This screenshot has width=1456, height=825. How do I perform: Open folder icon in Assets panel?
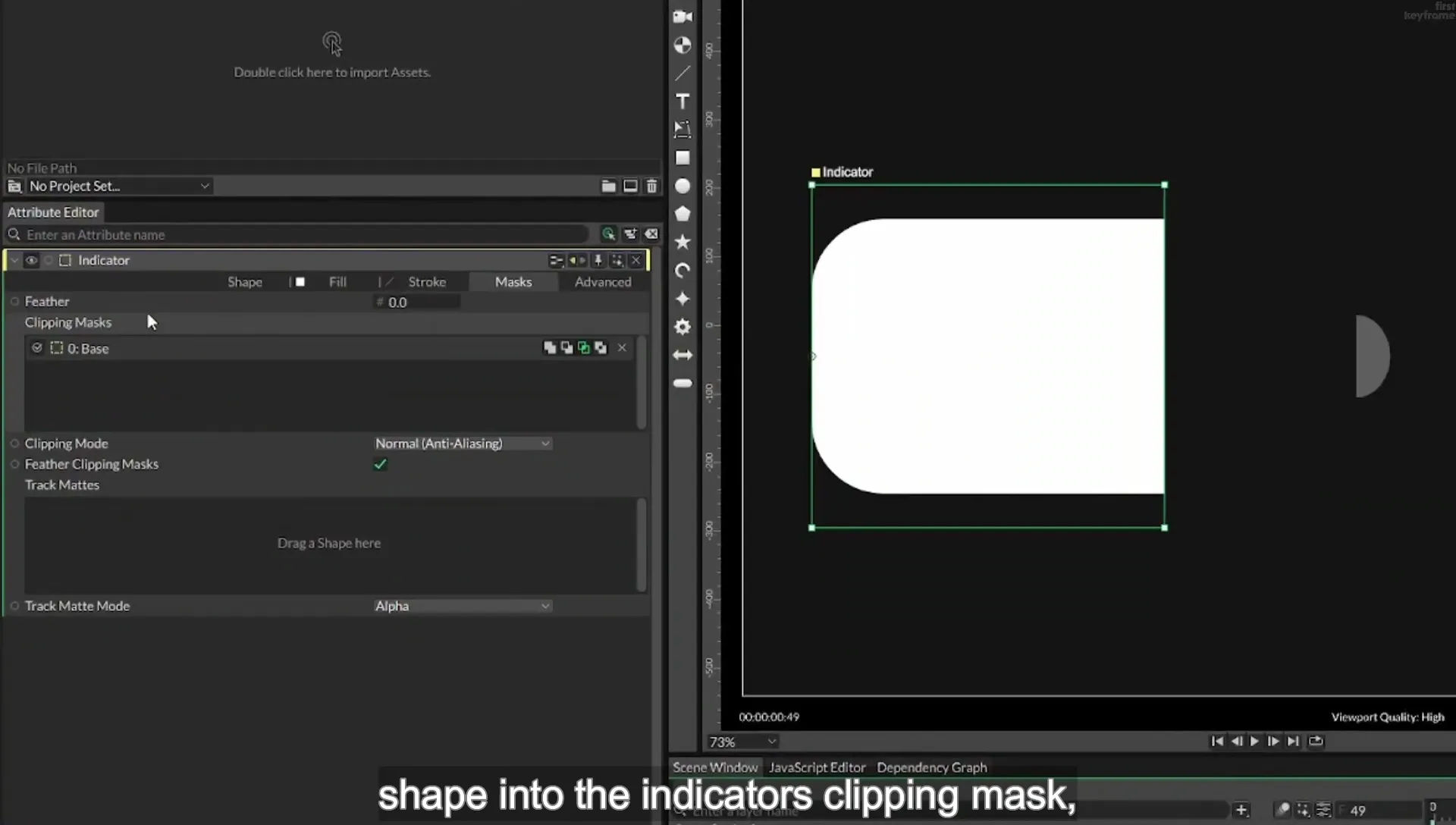pos(608,186)
